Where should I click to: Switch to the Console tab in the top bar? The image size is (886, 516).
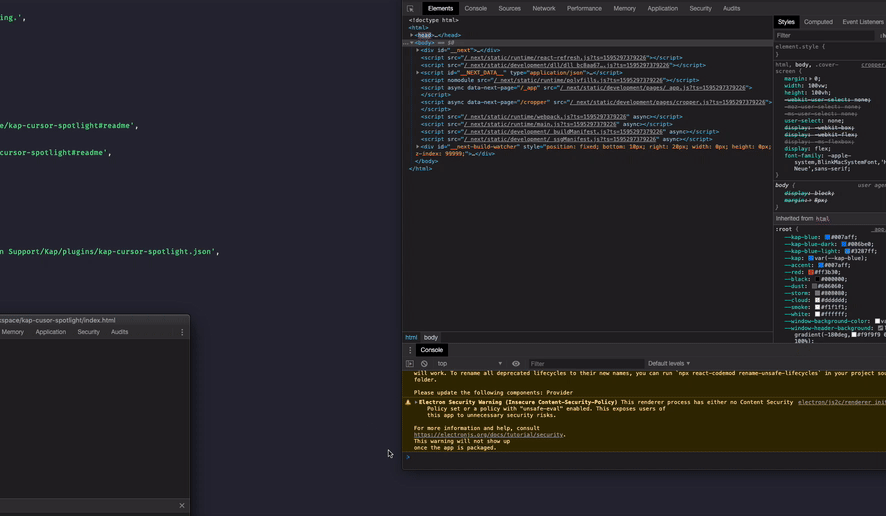point(475,8)
